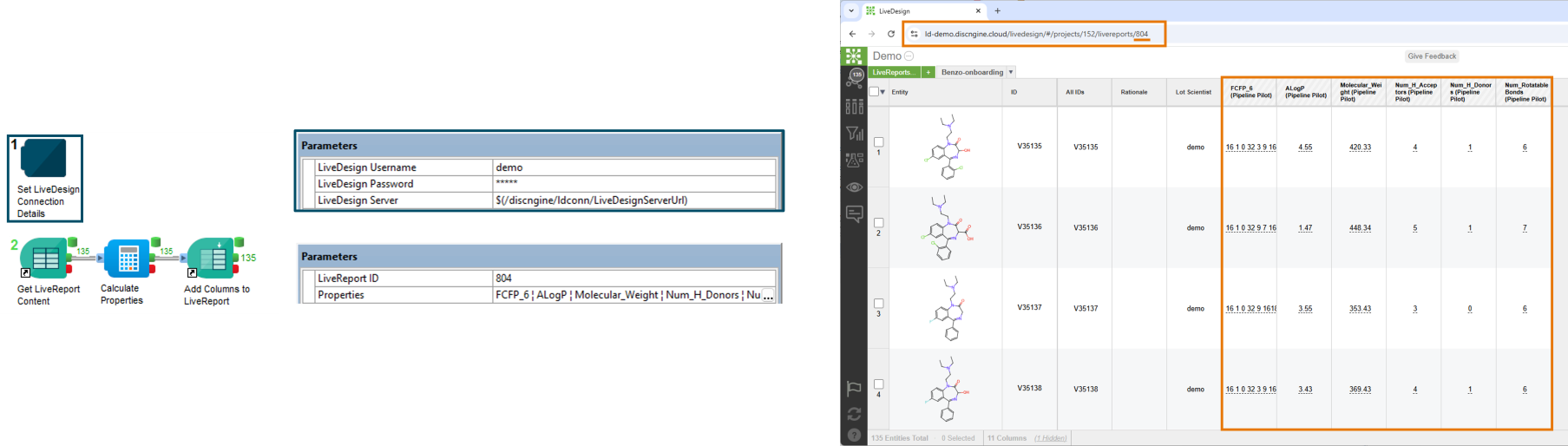The width and height of the screenshot is (1568, 446).
Task: Open the compounds panel showing 135
Action: [x=855, y=78]
